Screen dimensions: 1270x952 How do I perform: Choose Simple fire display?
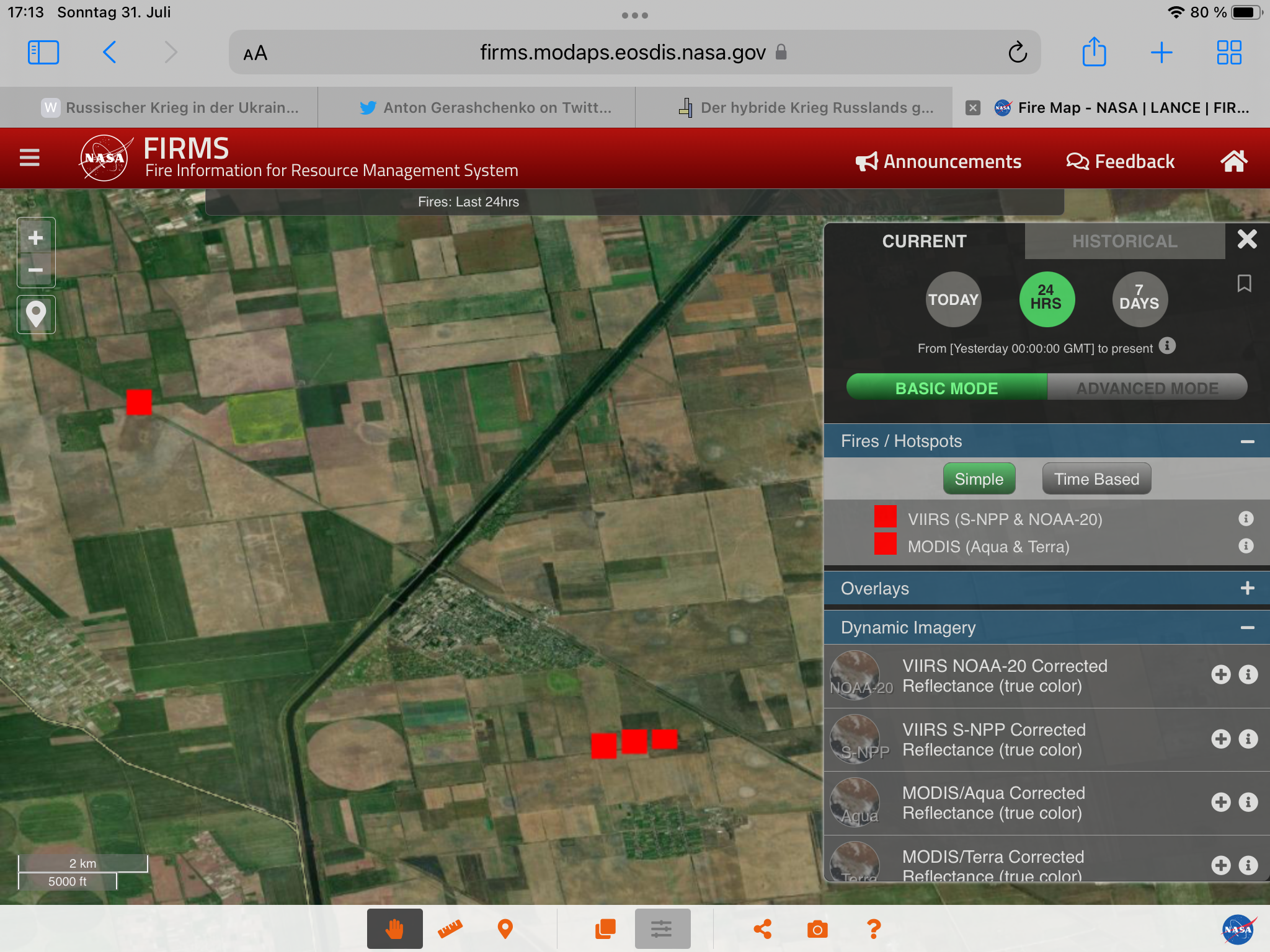[979, 478]
